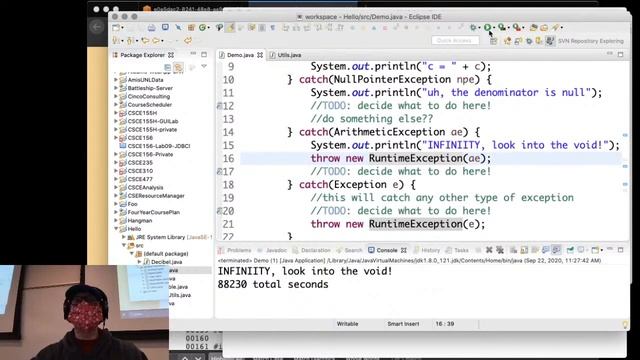Collapse the (default package) node
The image size is (640, 360).
131,253
